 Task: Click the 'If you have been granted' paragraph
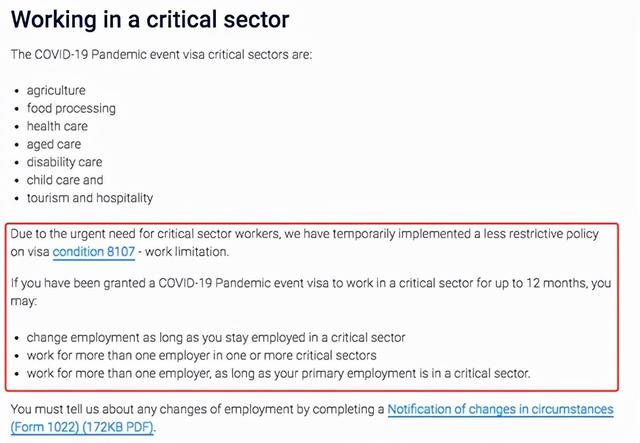(x=200, y=283)
